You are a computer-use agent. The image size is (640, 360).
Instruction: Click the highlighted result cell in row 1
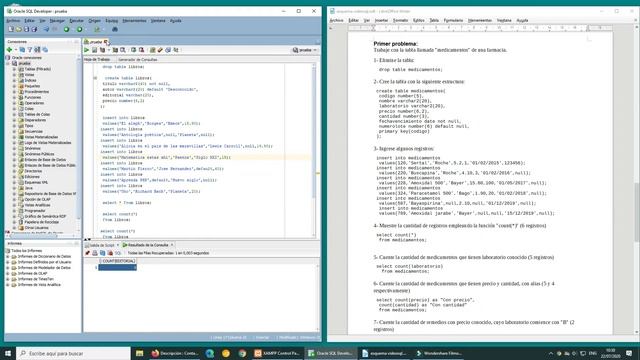coord(118,267)
